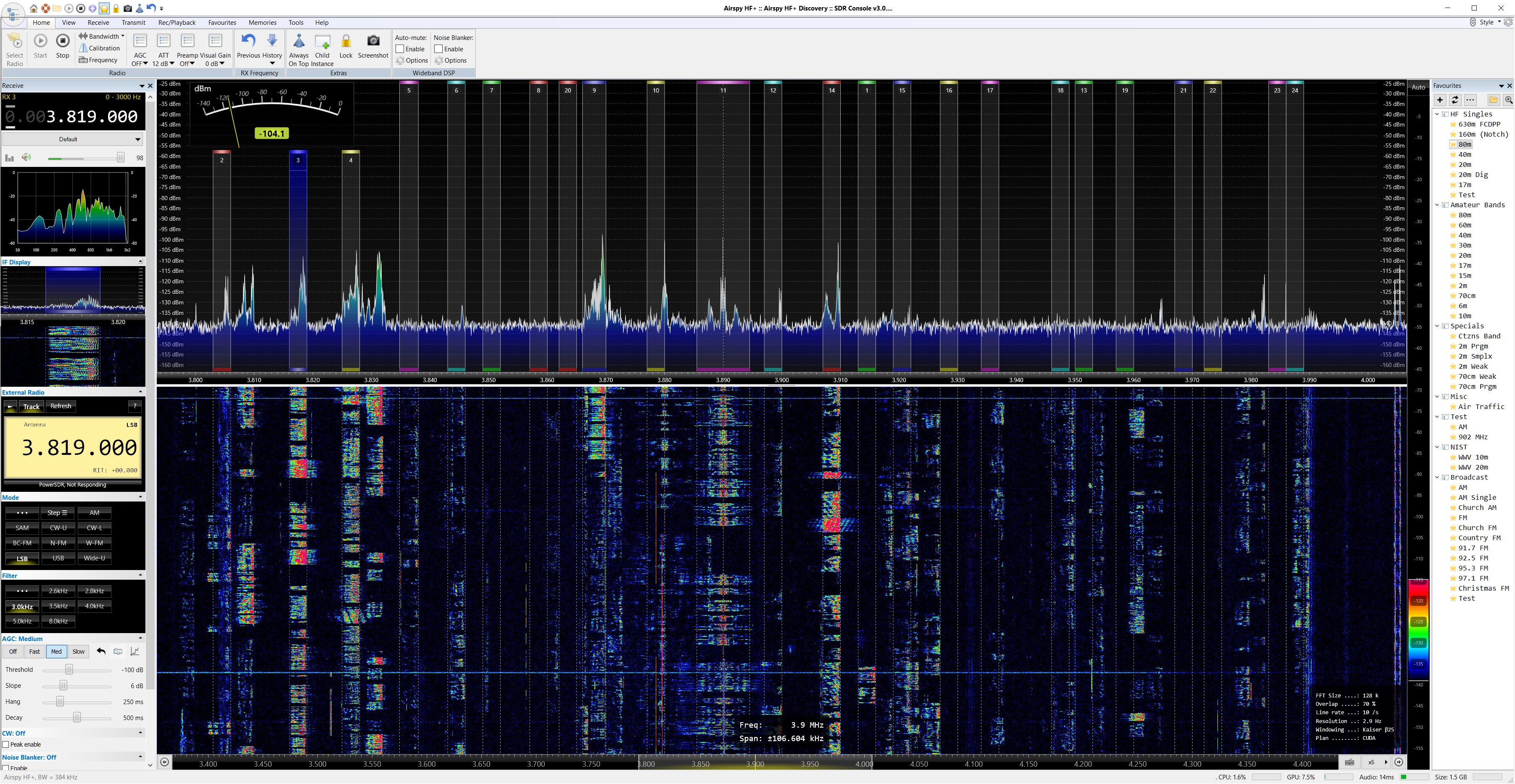Screen dimensions: 1515x784
Task: Click the star favourites icon in quick toolbar
Action: 104,8
